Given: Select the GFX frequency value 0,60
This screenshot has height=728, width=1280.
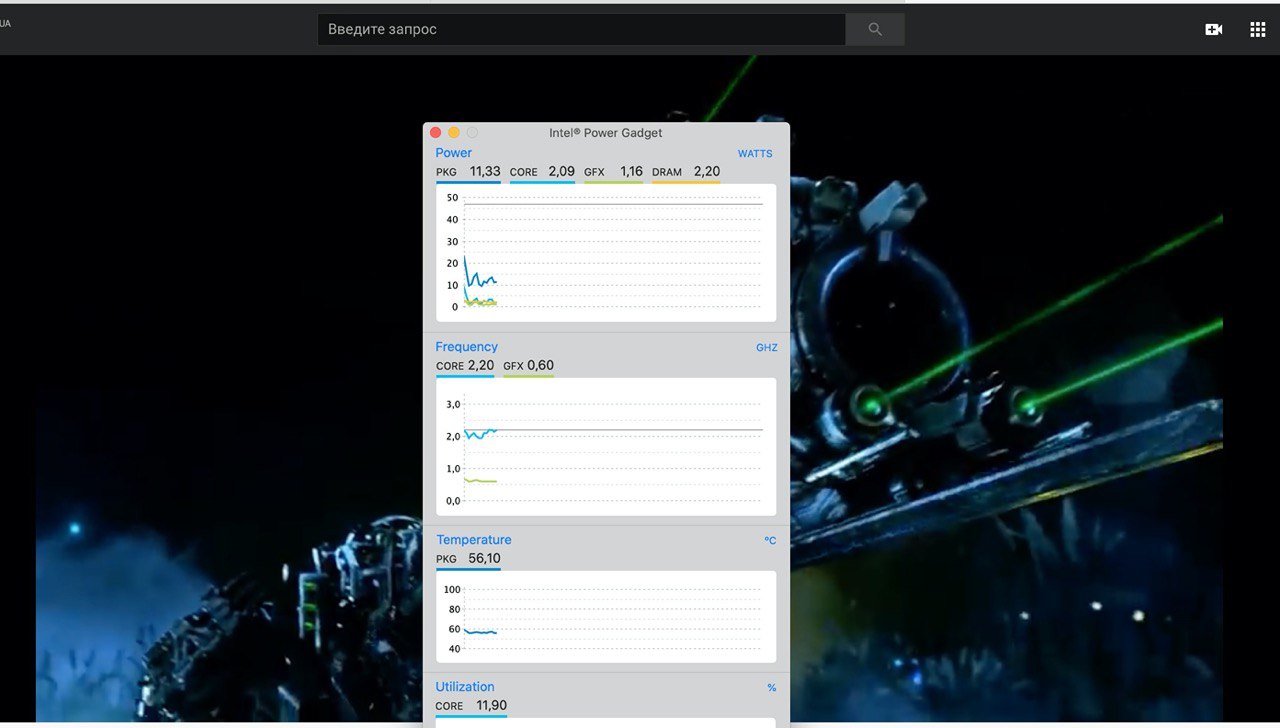Looking at the screenshot, I should 540,366.
